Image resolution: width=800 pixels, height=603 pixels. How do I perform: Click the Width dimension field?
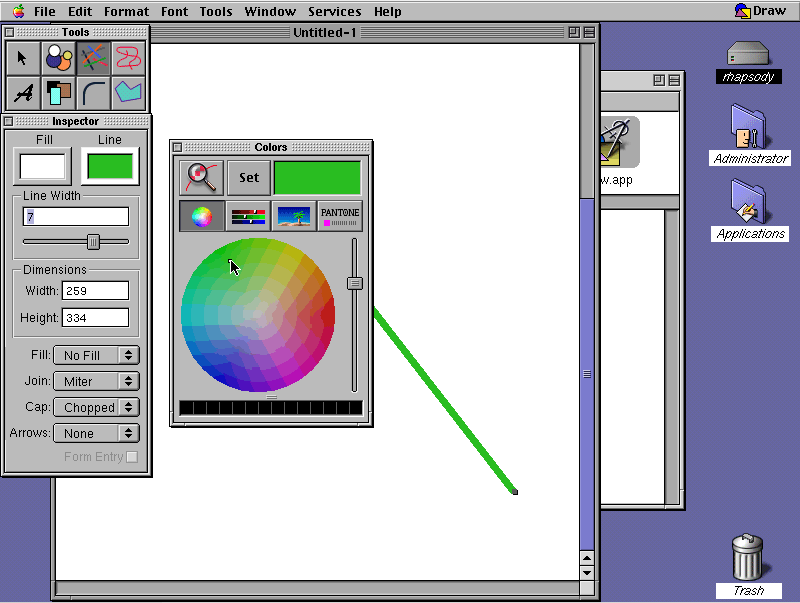point(95,291)
